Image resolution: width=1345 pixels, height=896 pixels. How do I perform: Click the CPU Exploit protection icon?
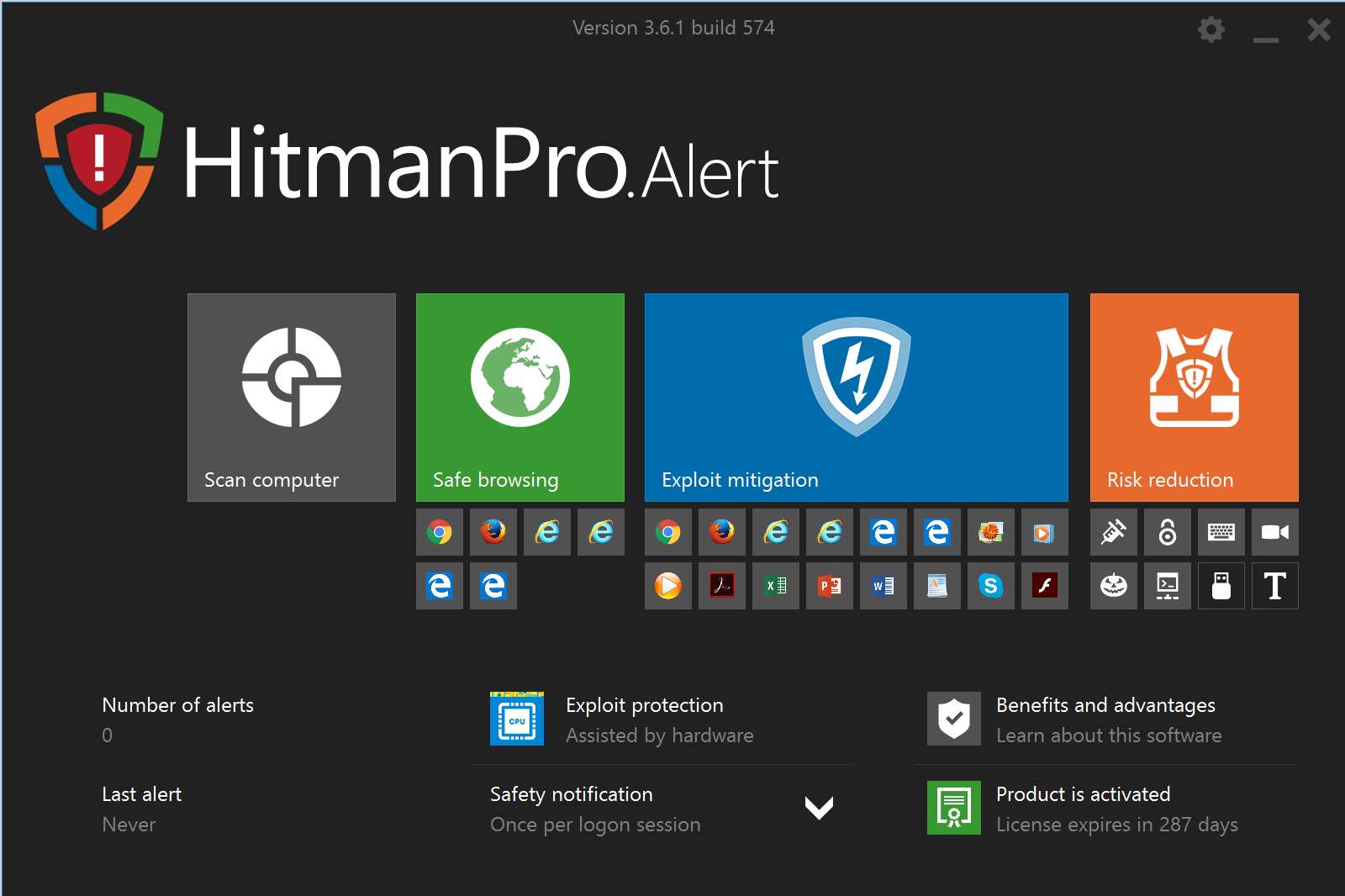pos(517,719)
